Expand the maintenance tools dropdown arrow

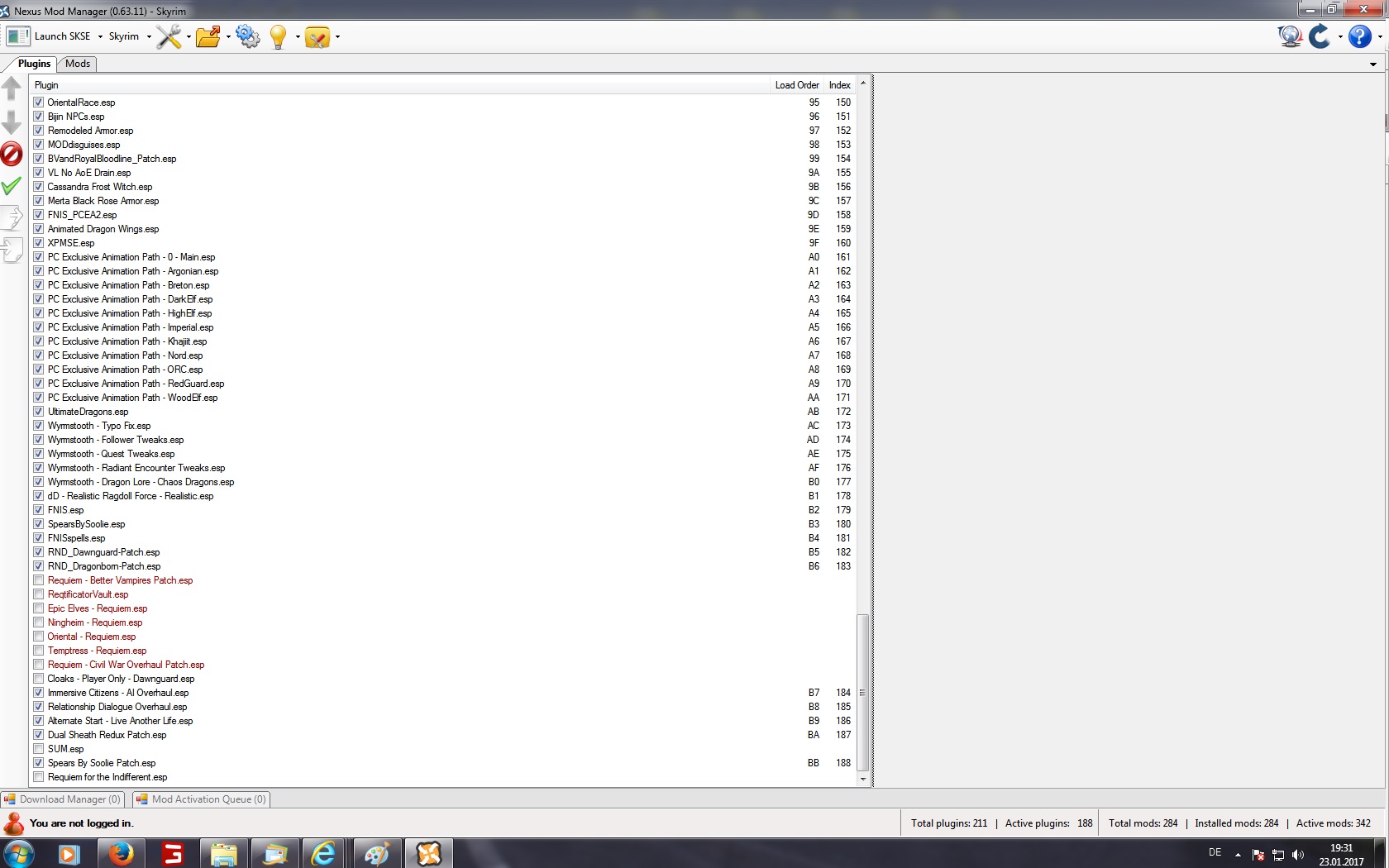click(337, 37)
